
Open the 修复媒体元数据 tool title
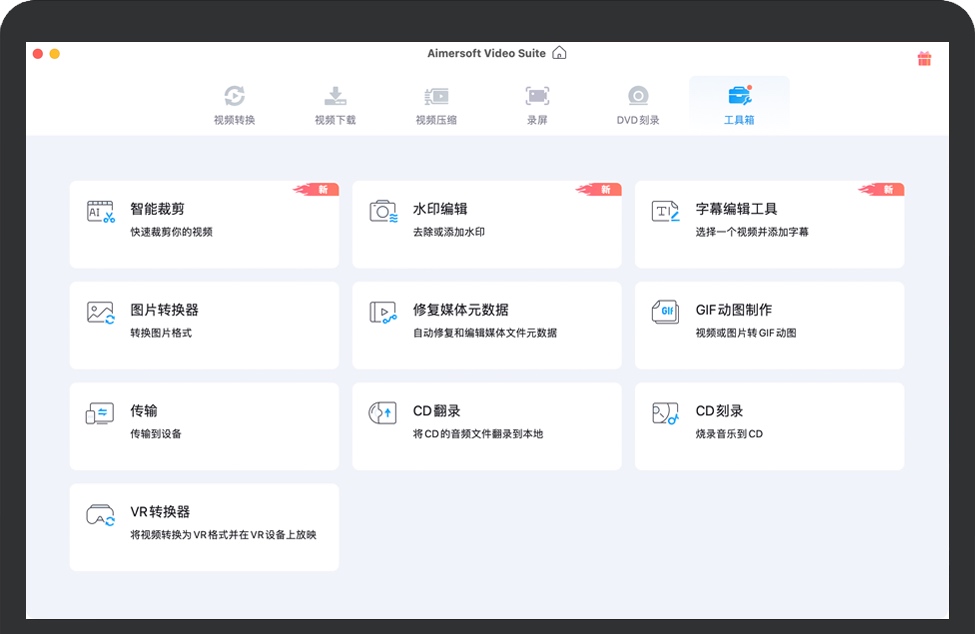(461, 310)
